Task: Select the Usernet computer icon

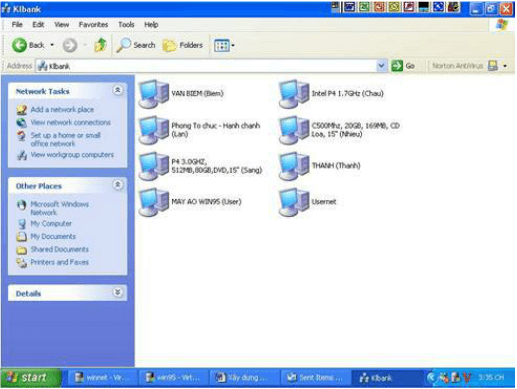Action: point(294,202)
